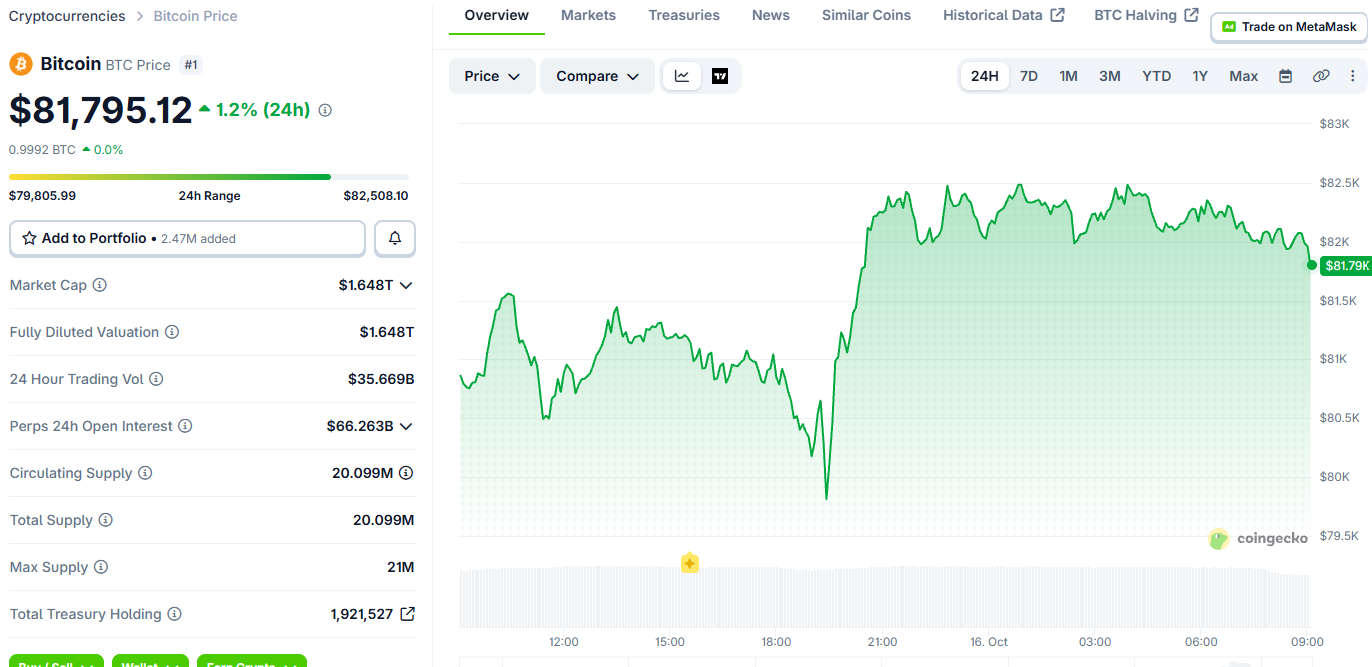Click the external link icon on Historical Data
The image size is (1372, 667).
tap(1058, 15)
